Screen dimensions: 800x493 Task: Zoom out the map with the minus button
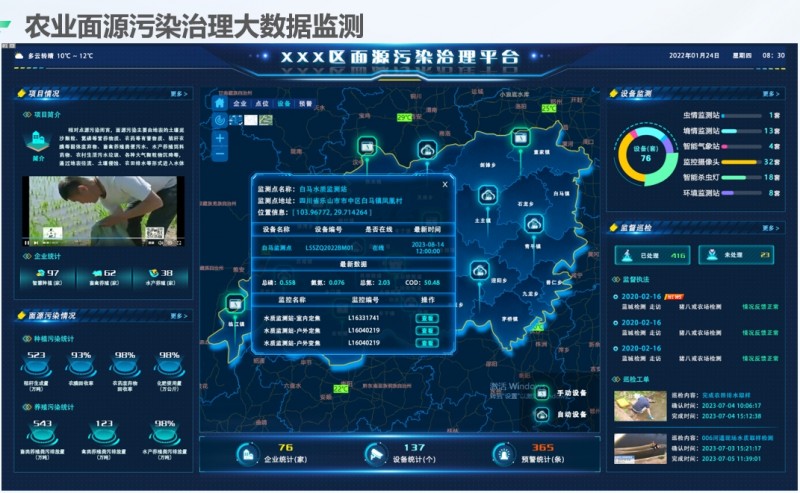point(220,154)
